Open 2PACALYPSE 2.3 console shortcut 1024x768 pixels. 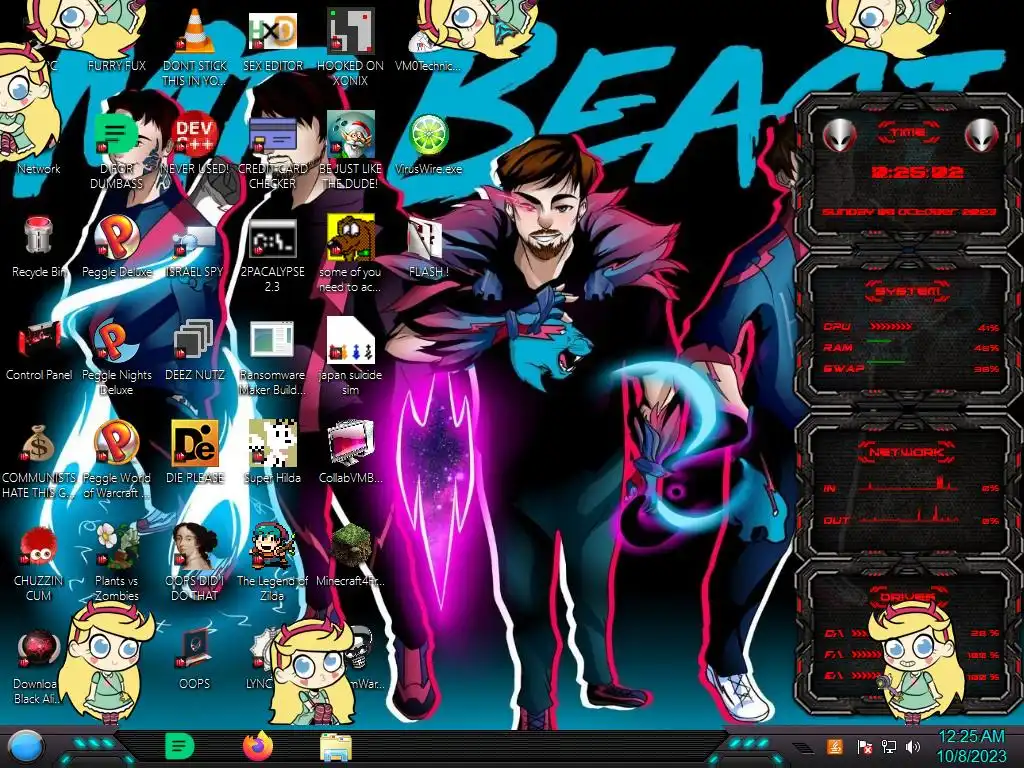[x=272, y=238]
